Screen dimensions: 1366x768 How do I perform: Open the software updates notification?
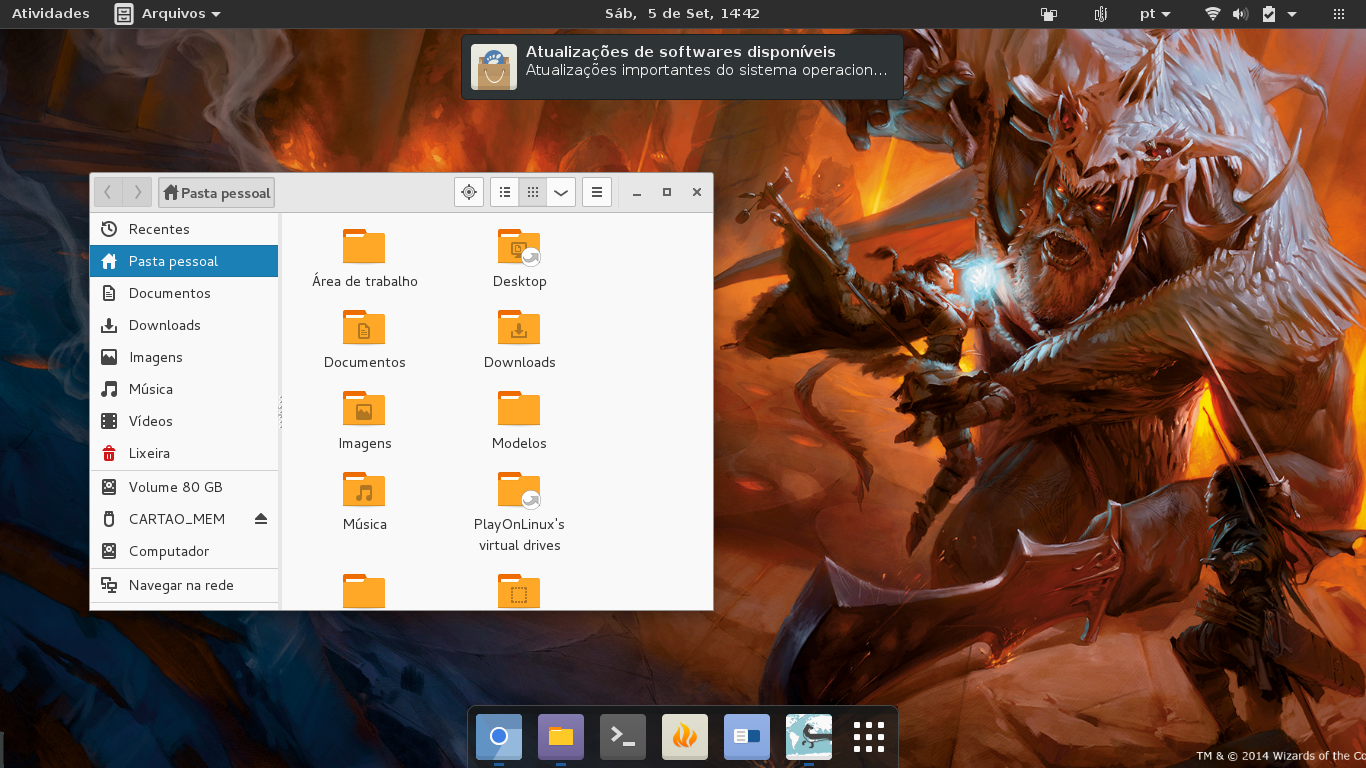tap(682, 66)
